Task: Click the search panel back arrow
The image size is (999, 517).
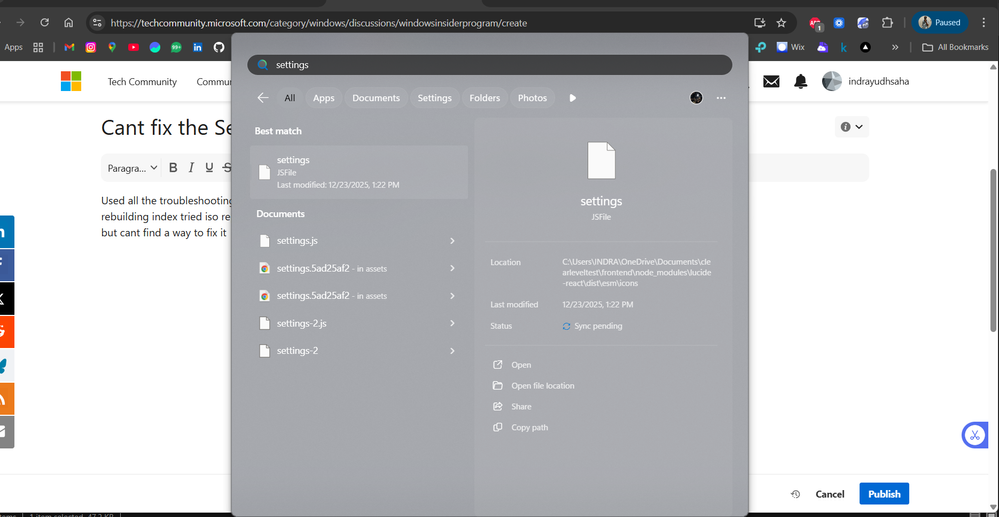Action: tap(262, 98)
